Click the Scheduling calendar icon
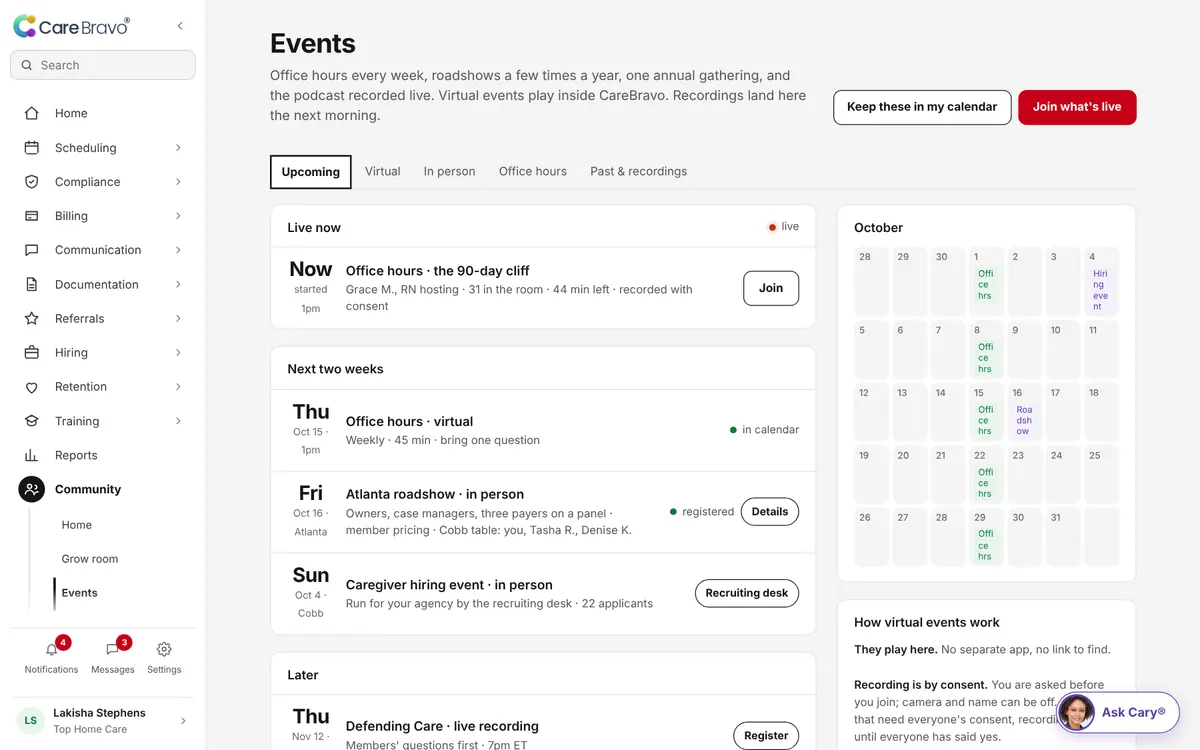Screen dimensions: 1200x750 (32, 147)
